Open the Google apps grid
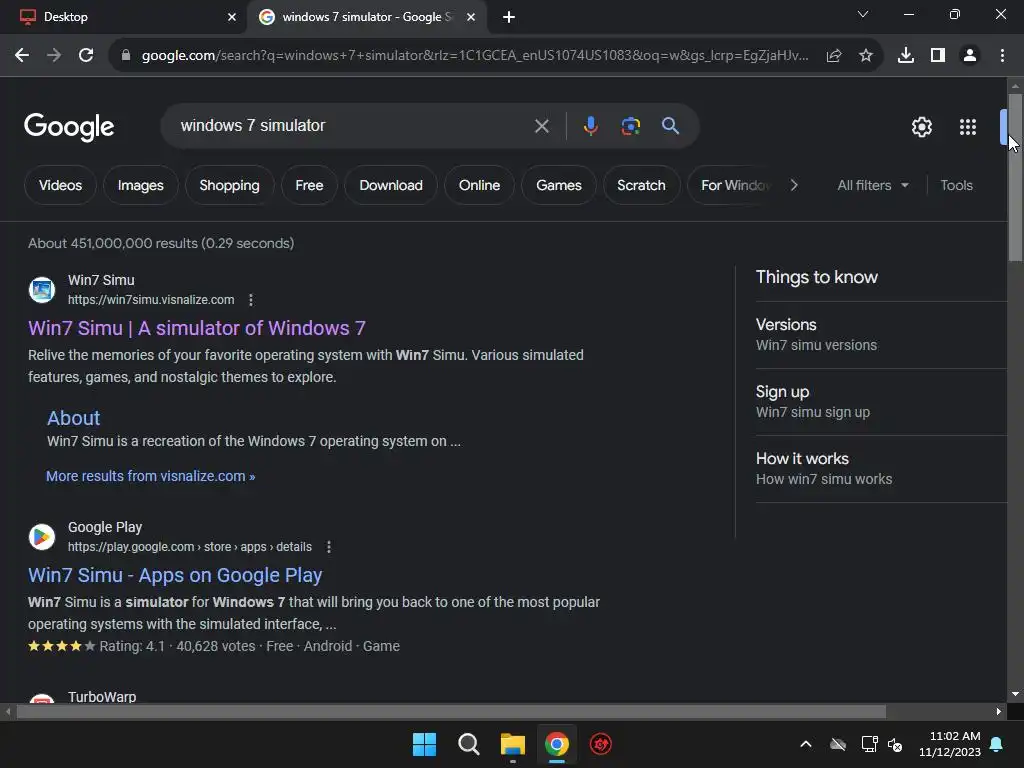The image size is (1024, 768). (x=968, y=127)
